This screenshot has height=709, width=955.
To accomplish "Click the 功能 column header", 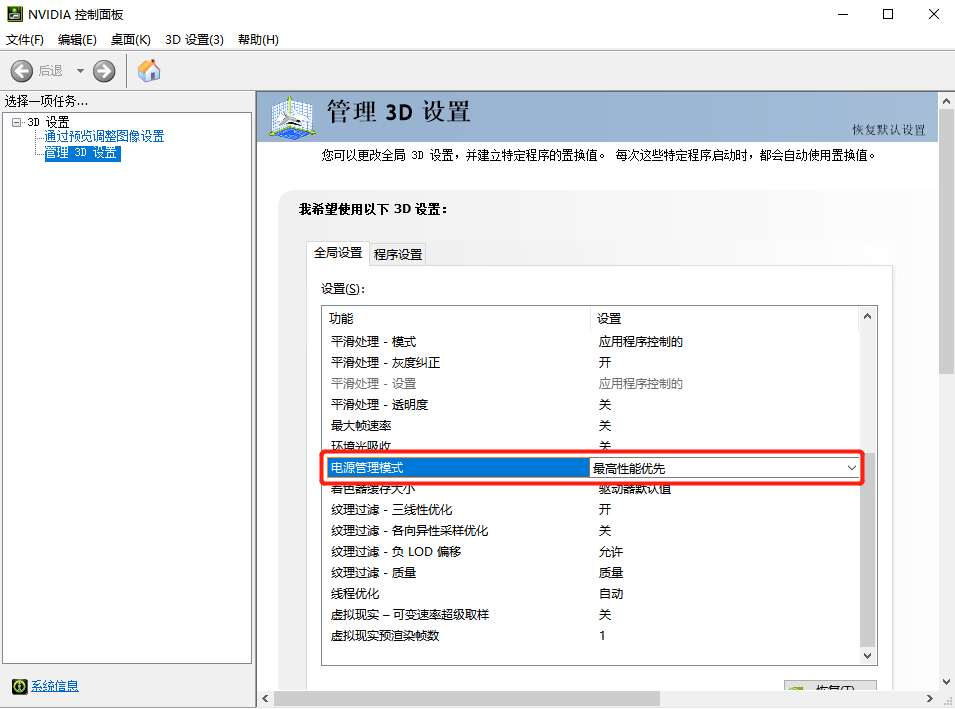I will [456, 319].
